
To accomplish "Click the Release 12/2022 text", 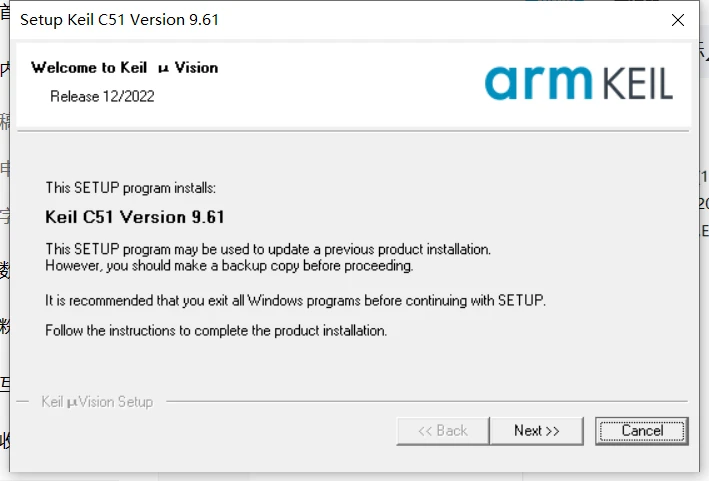I will click(102, 96).
